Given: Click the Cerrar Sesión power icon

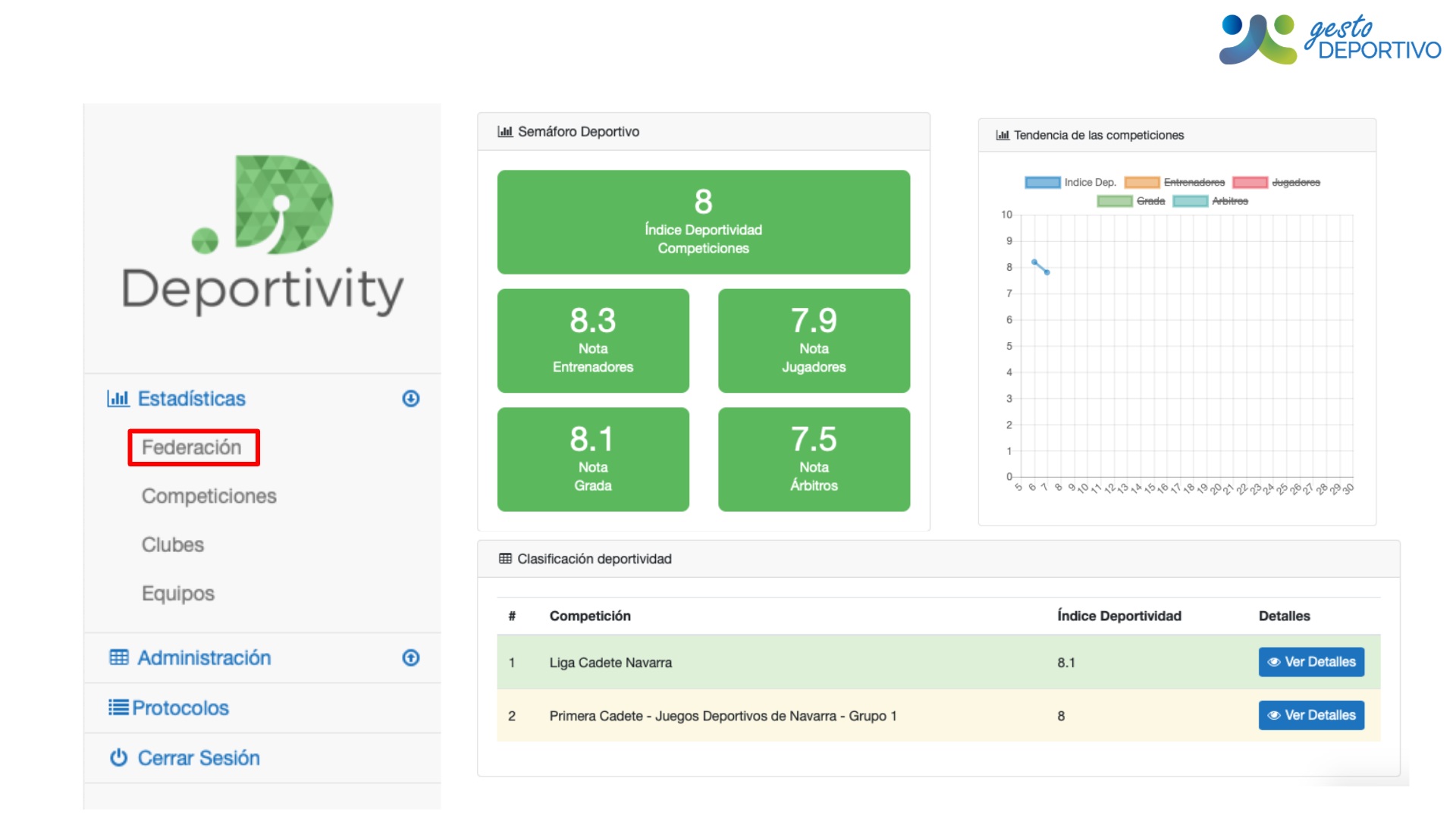Looking at the screenshot, I should pyautogui.click(x=118, y=758).
